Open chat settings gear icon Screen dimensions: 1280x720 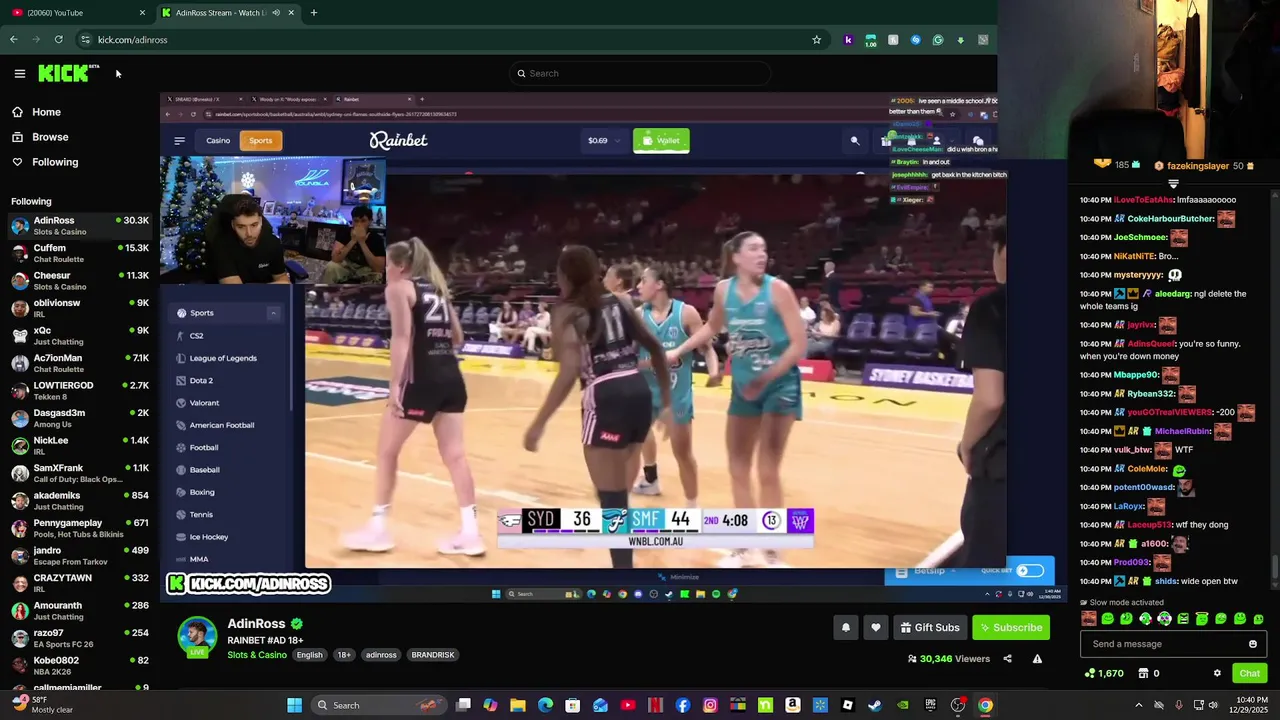[1217, 674]
